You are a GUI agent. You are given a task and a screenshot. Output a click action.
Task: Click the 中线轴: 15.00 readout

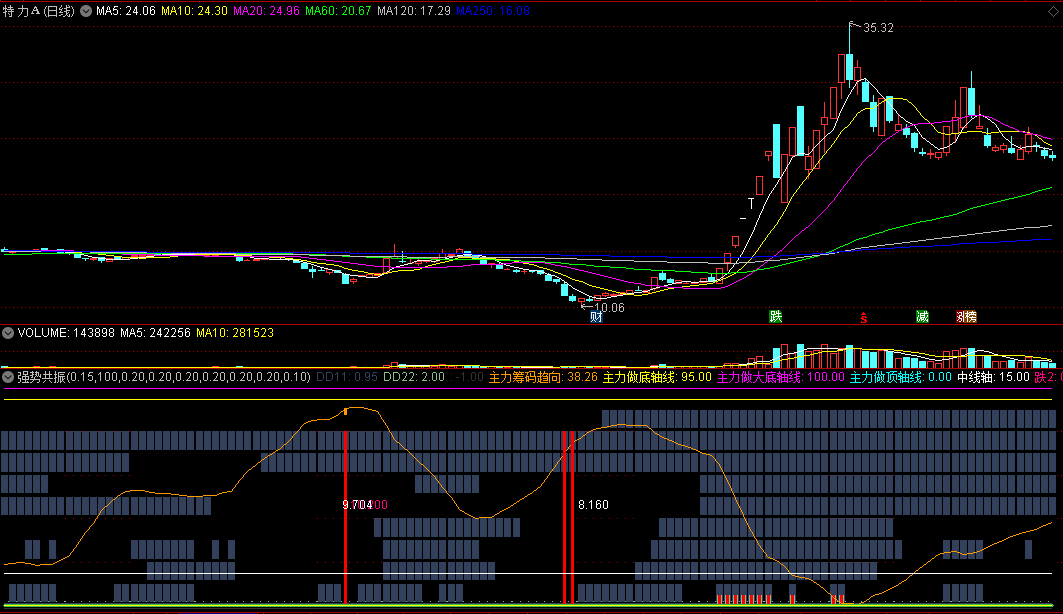click(993, 377)
